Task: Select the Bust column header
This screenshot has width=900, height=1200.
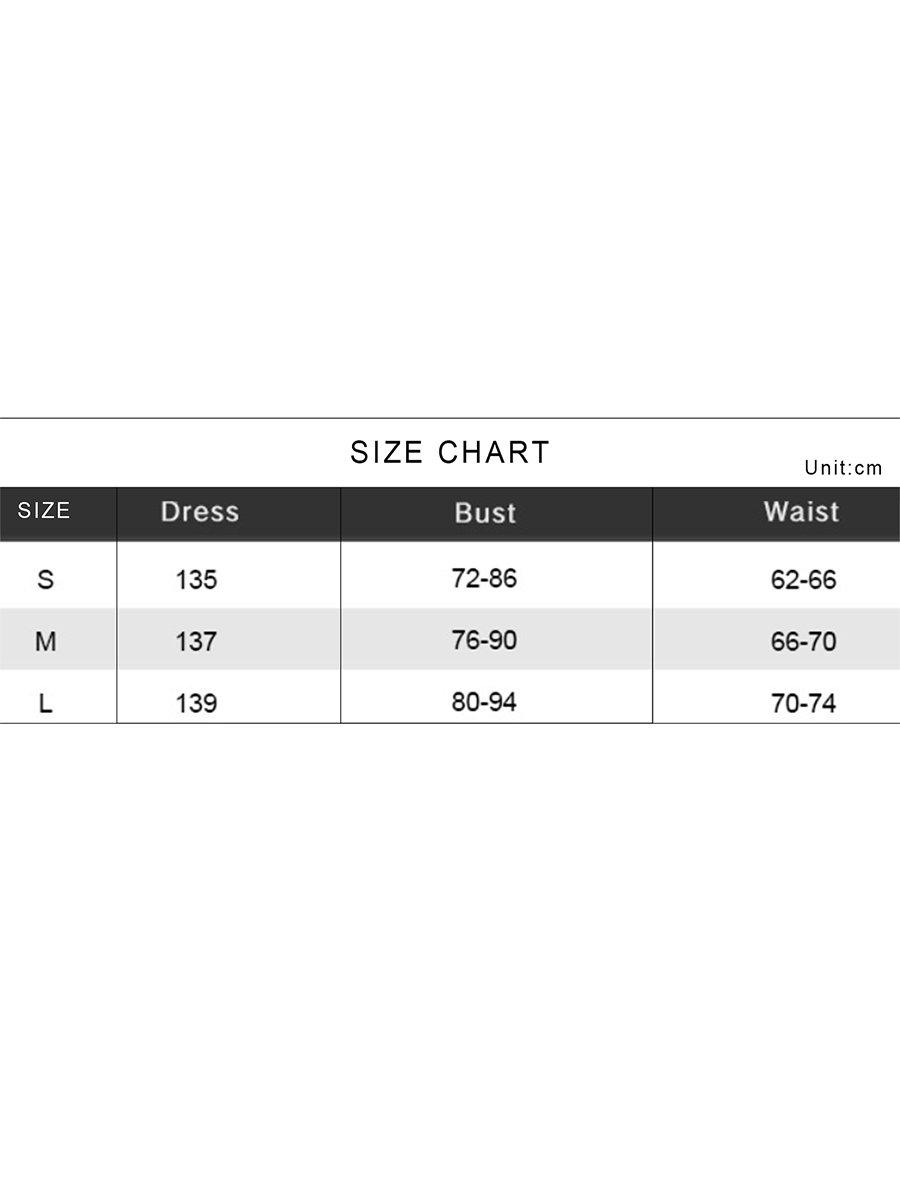Action: pos(485,513)
